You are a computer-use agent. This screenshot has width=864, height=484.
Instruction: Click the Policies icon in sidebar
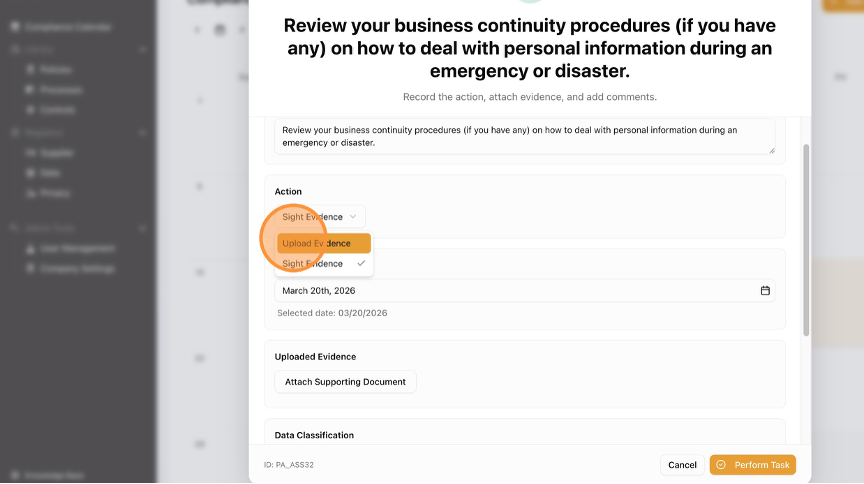(x=31, y=70)
